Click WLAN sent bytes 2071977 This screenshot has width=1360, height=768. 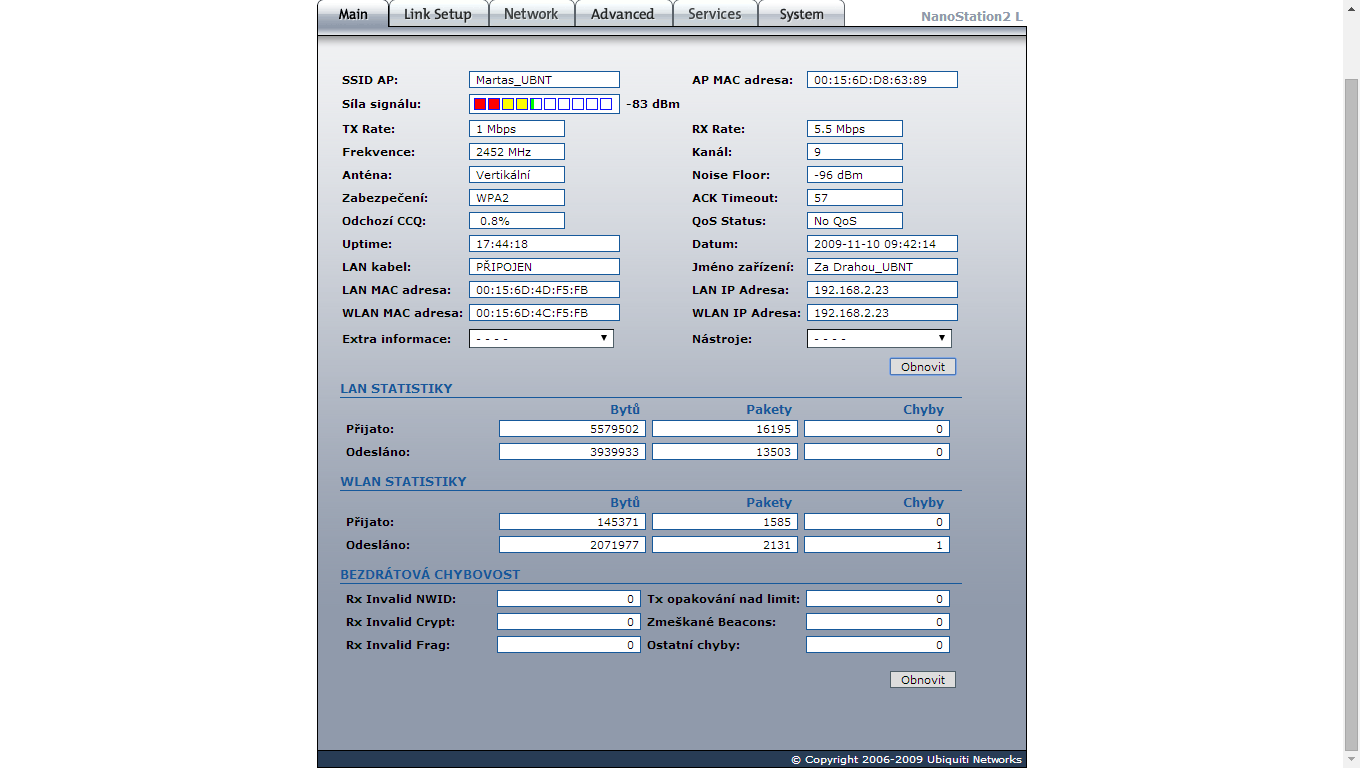coord(572,545)
